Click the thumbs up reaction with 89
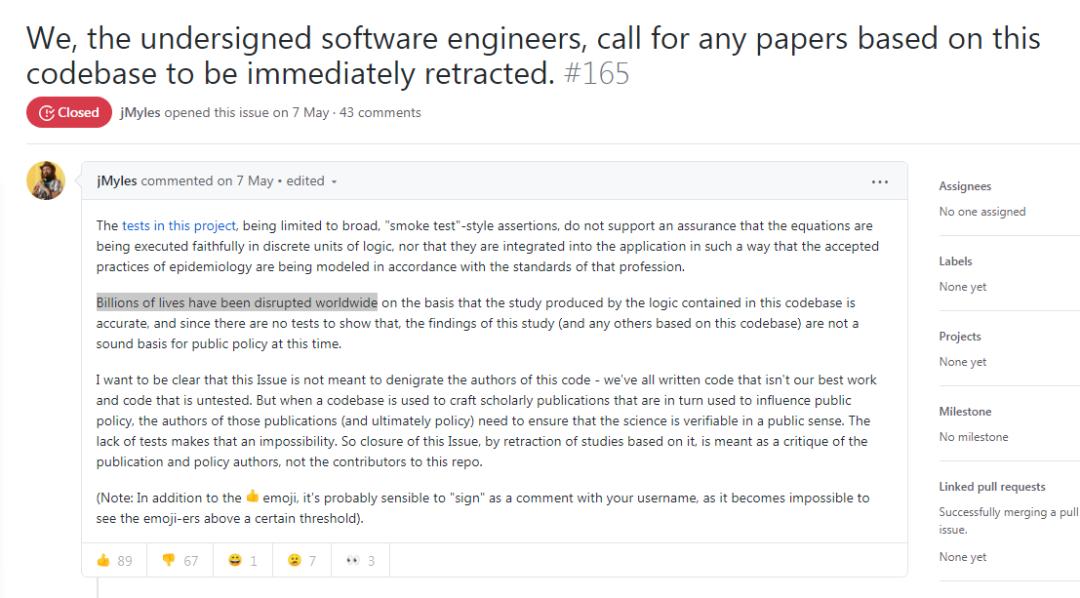1080x598 pixels. [x=114, y=560]
